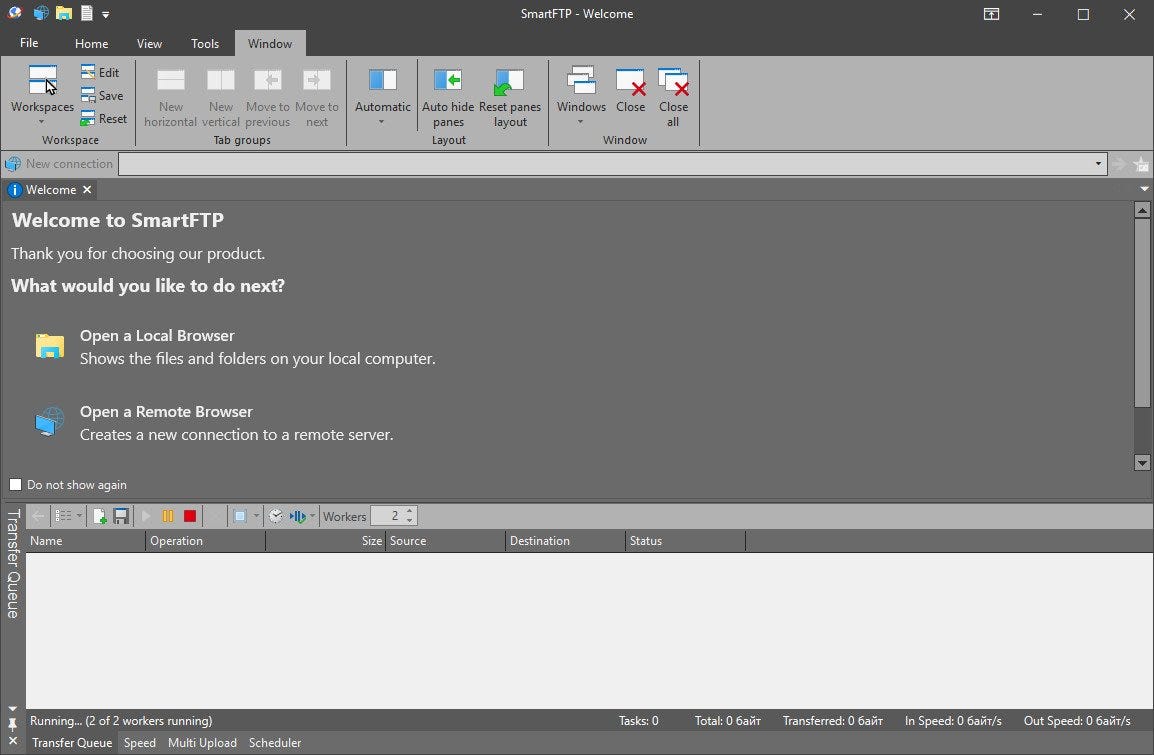
Task: Switch to the Tools ribbon tab
Action: tap(205, 43)
